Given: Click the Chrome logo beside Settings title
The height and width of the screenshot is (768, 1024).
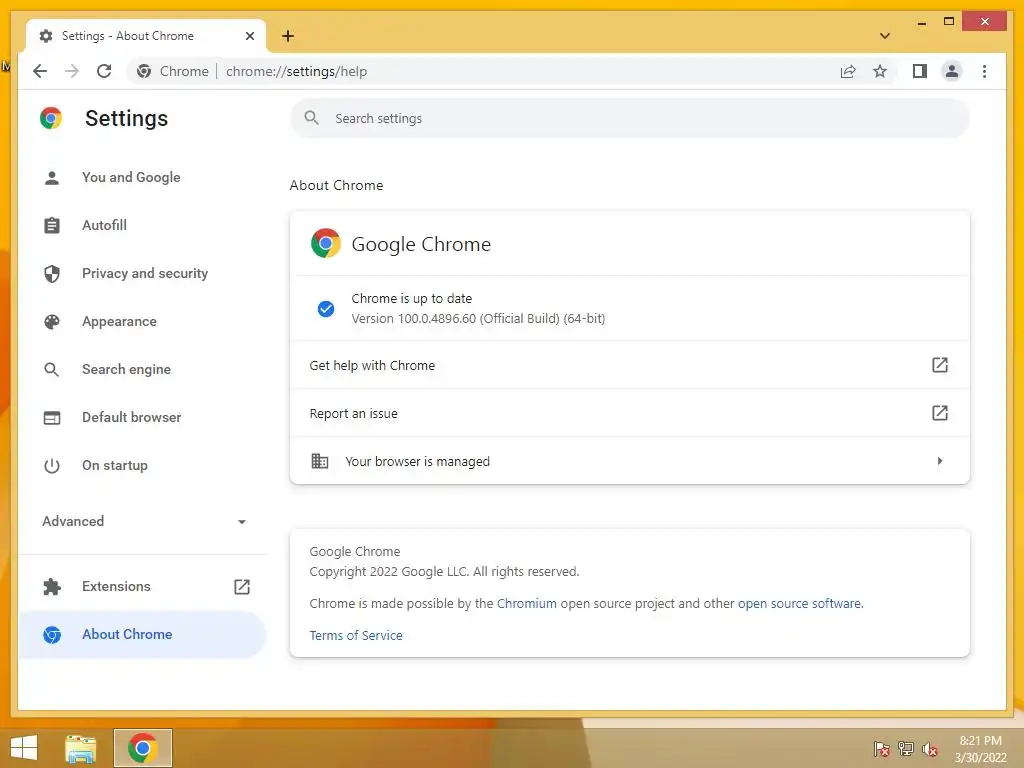Looking at the screenshot, I should (51, 118).
